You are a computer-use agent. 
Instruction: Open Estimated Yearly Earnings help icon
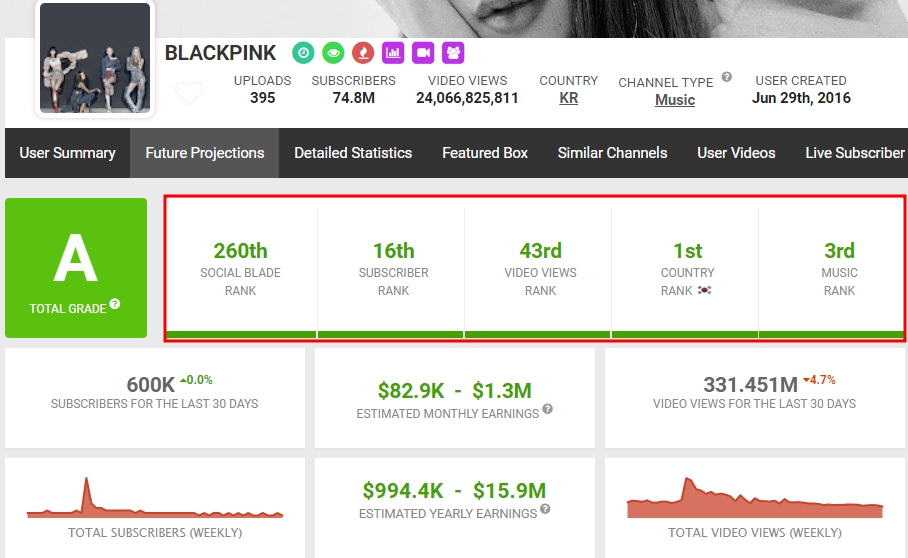click(545, 509)
